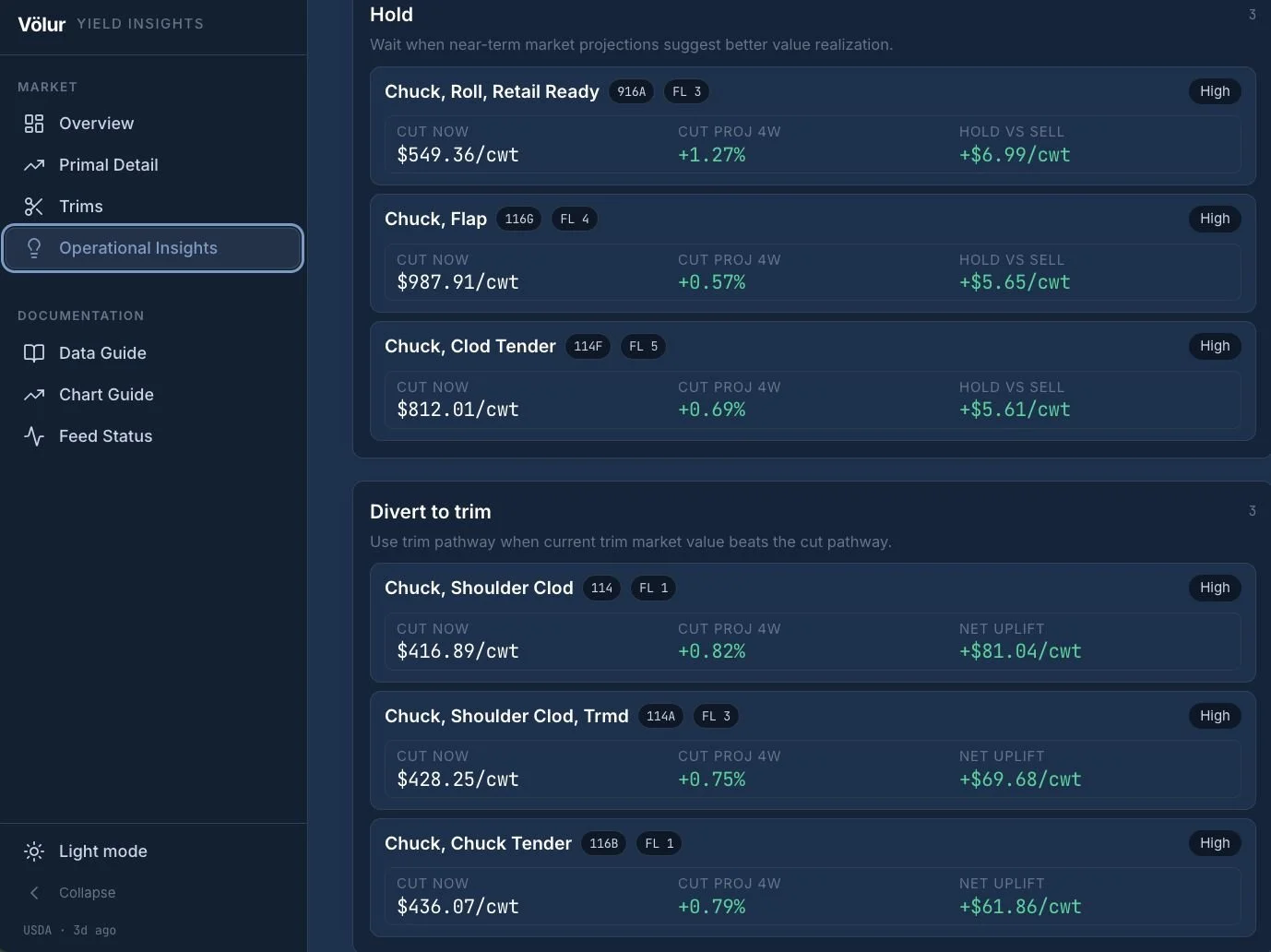Click the 116G code badge
This screenshot has height=952, width=1271.
click(519, 219)
